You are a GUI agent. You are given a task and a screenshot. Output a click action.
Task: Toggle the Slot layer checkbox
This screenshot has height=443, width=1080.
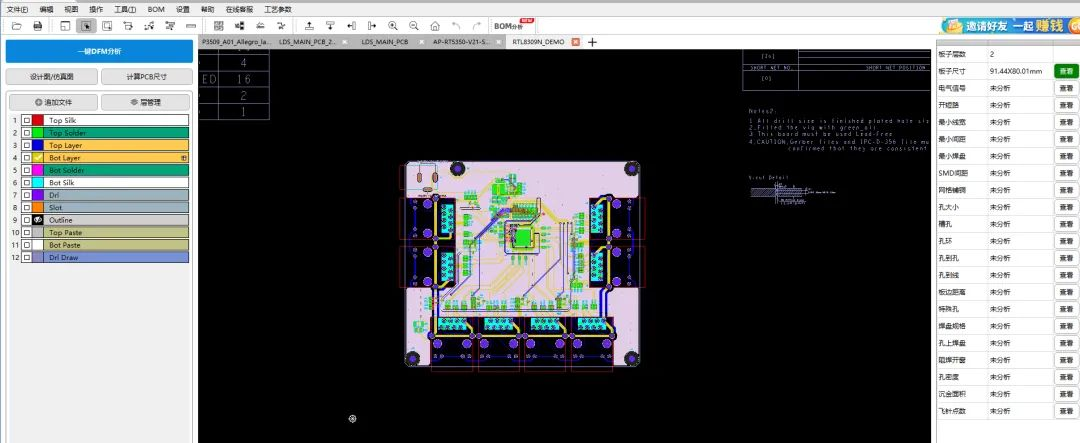click(x=26, y=207)
